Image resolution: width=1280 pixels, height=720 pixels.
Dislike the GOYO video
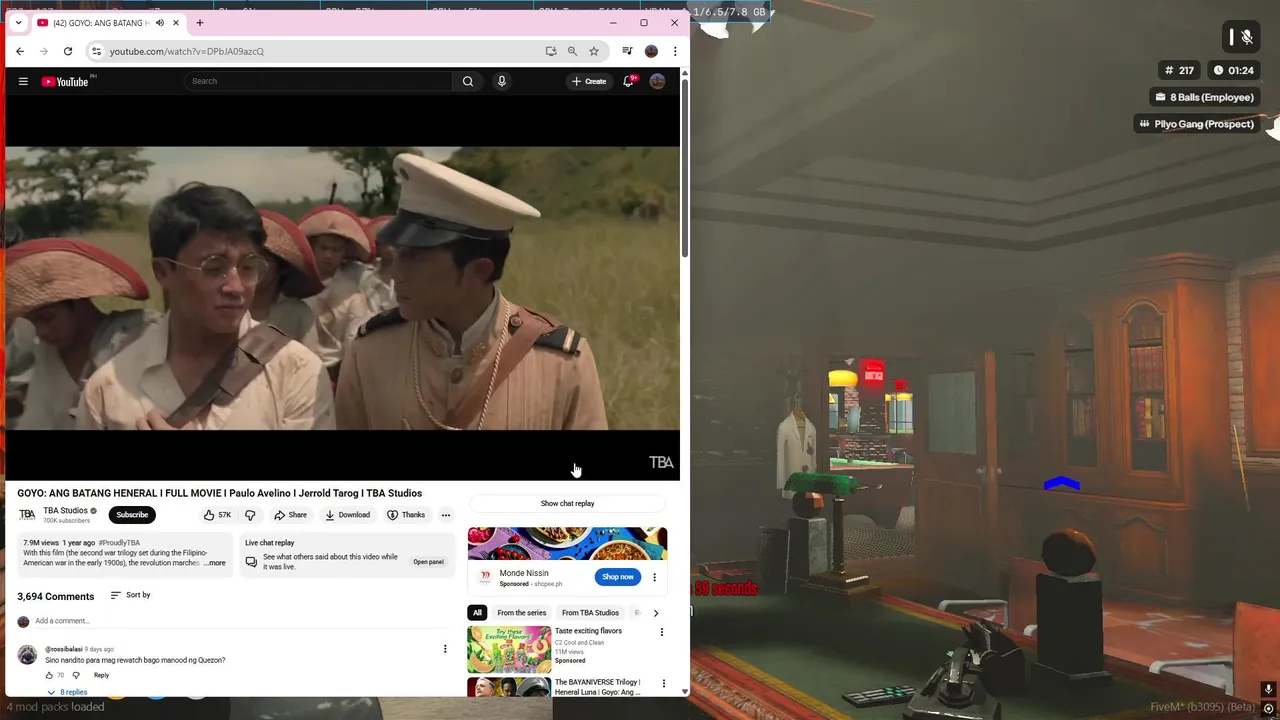coord(250,515)
